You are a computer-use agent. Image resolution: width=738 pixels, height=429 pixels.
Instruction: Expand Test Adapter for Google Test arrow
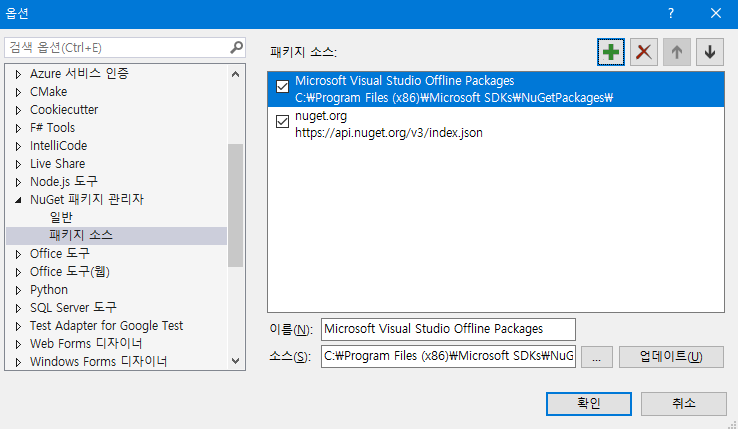pos(18,326)
